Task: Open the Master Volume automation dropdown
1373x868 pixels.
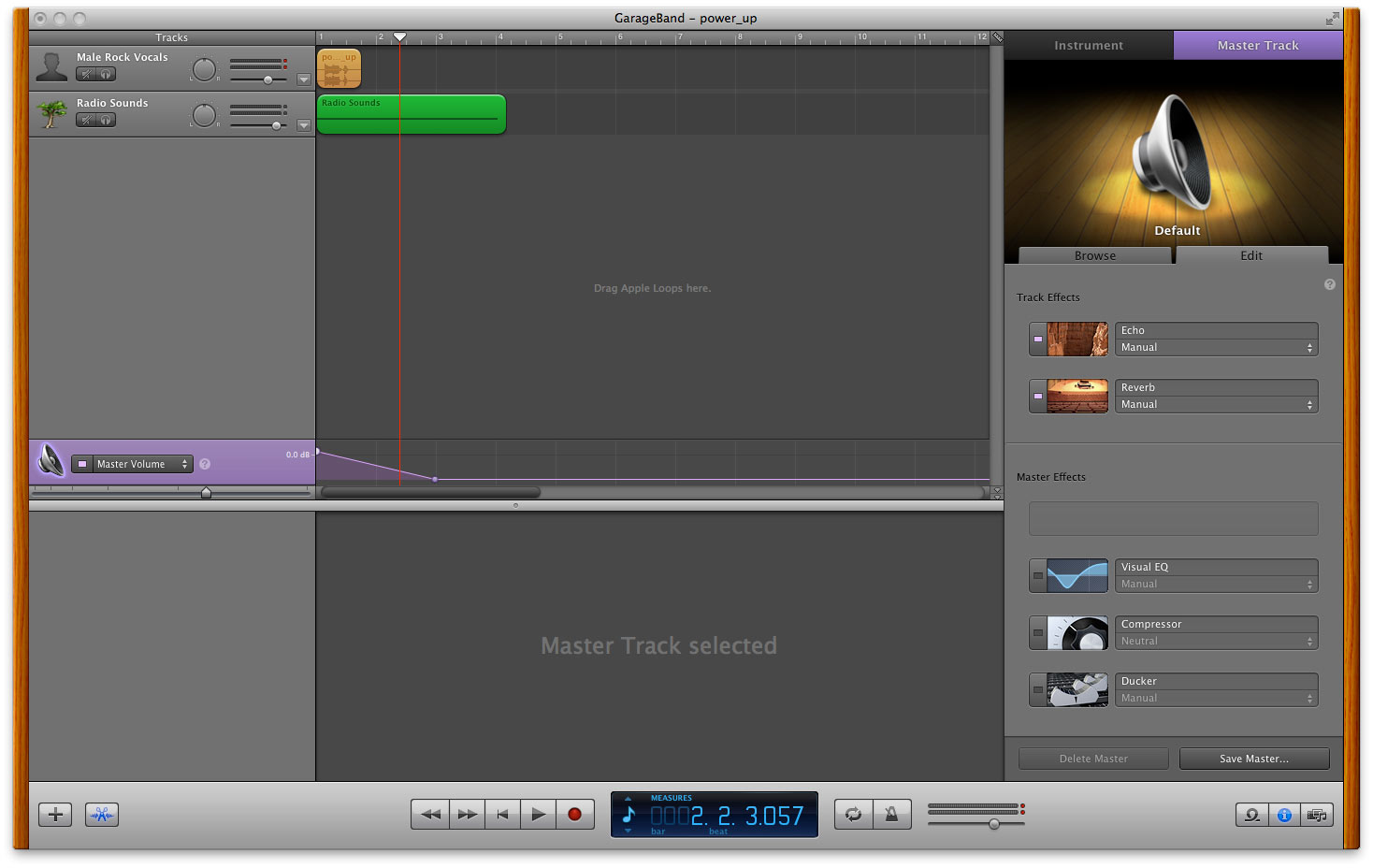Action: click(142, 464)
